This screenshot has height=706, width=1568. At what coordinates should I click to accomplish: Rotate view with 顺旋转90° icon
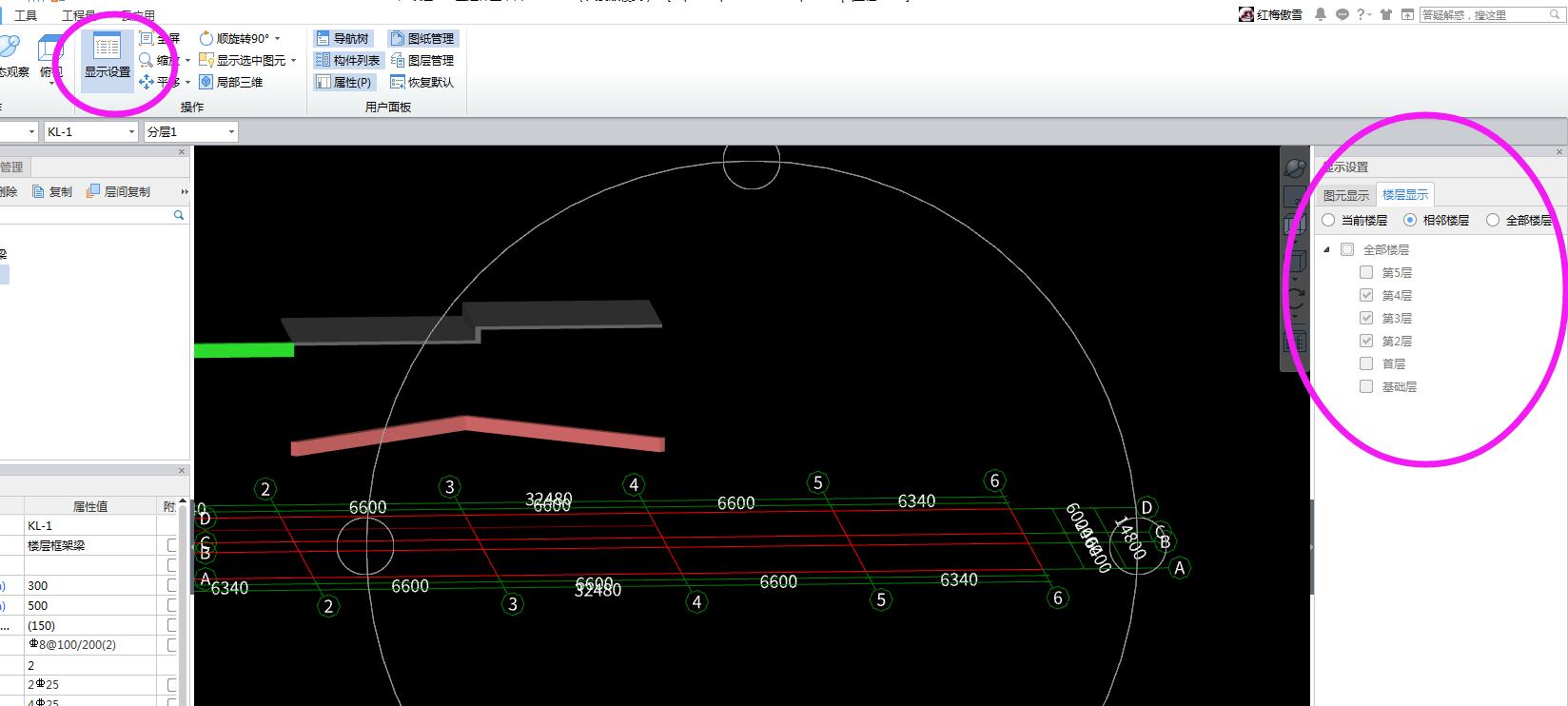coord(206,38)
